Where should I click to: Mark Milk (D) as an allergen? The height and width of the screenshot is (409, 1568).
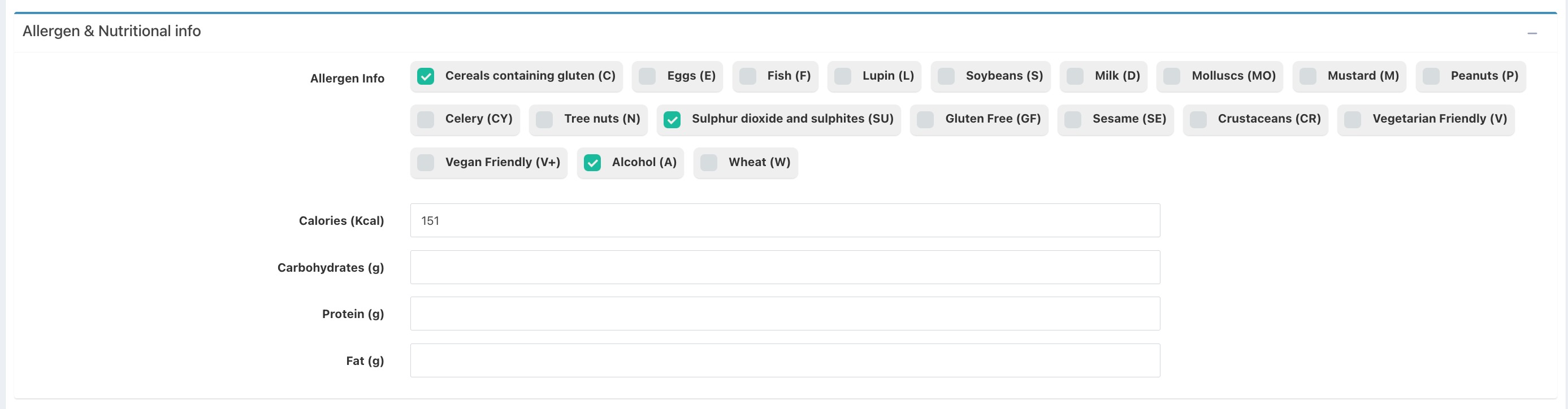(x=1075, y=76)
